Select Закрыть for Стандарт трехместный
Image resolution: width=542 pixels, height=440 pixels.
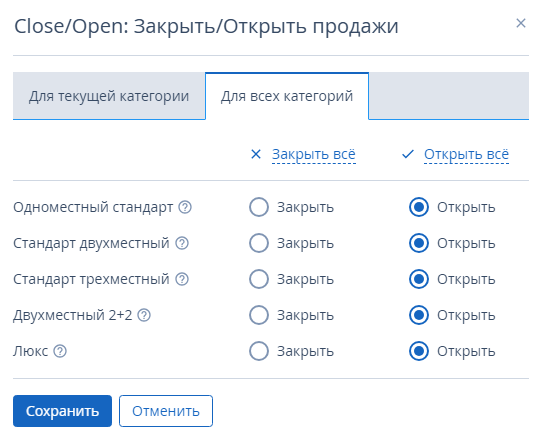coord(259,279)
